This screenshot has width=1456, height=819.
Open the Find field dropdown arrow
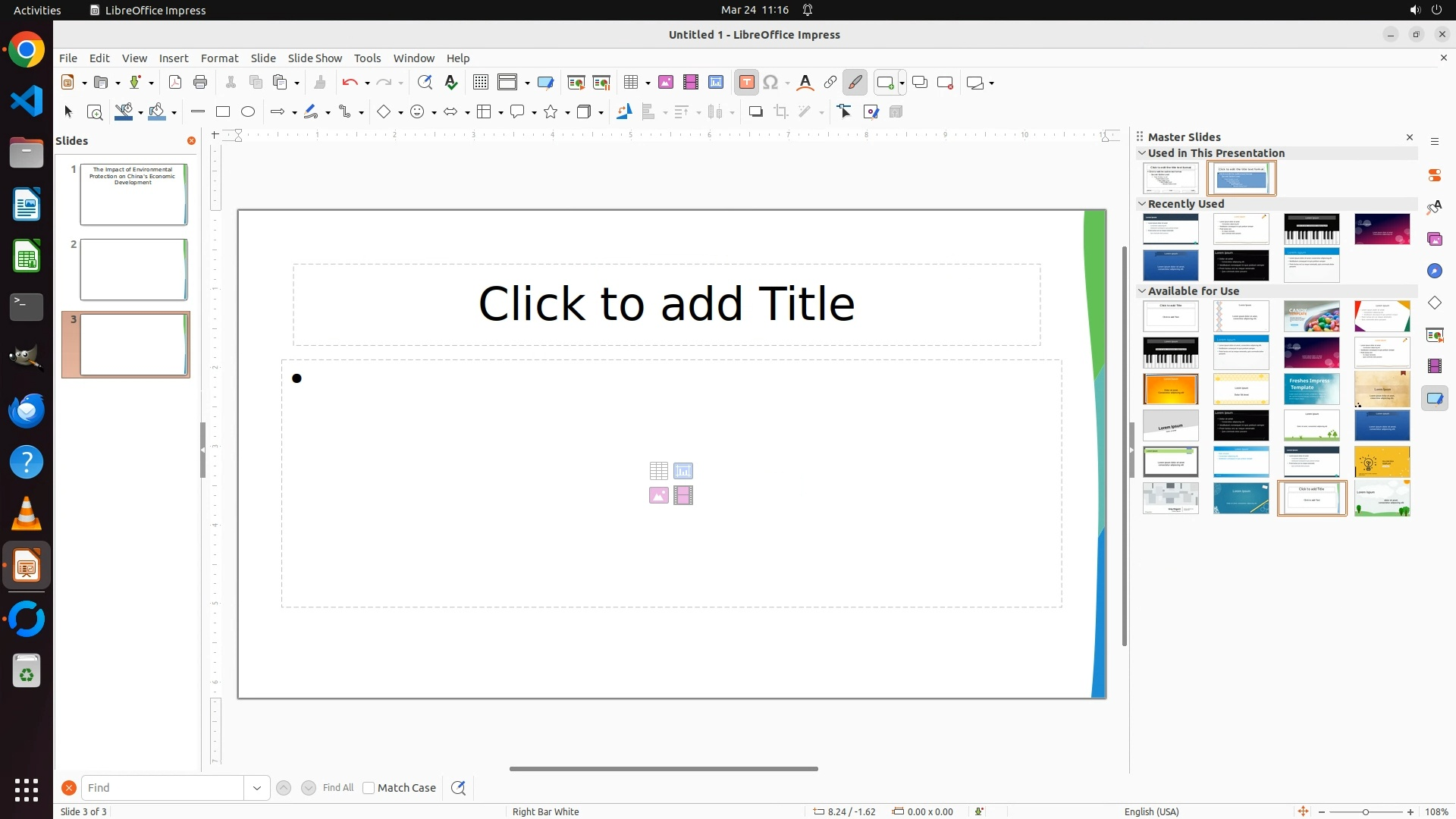pyautogui.click(x=257, y=788)
